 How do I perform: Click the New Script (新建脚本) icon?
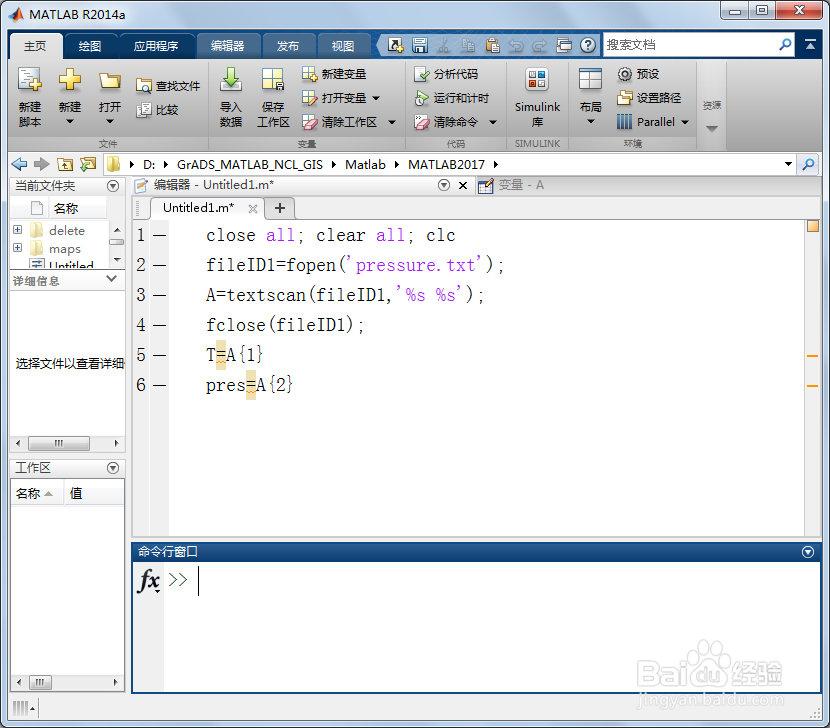click(x=30, y=80)
